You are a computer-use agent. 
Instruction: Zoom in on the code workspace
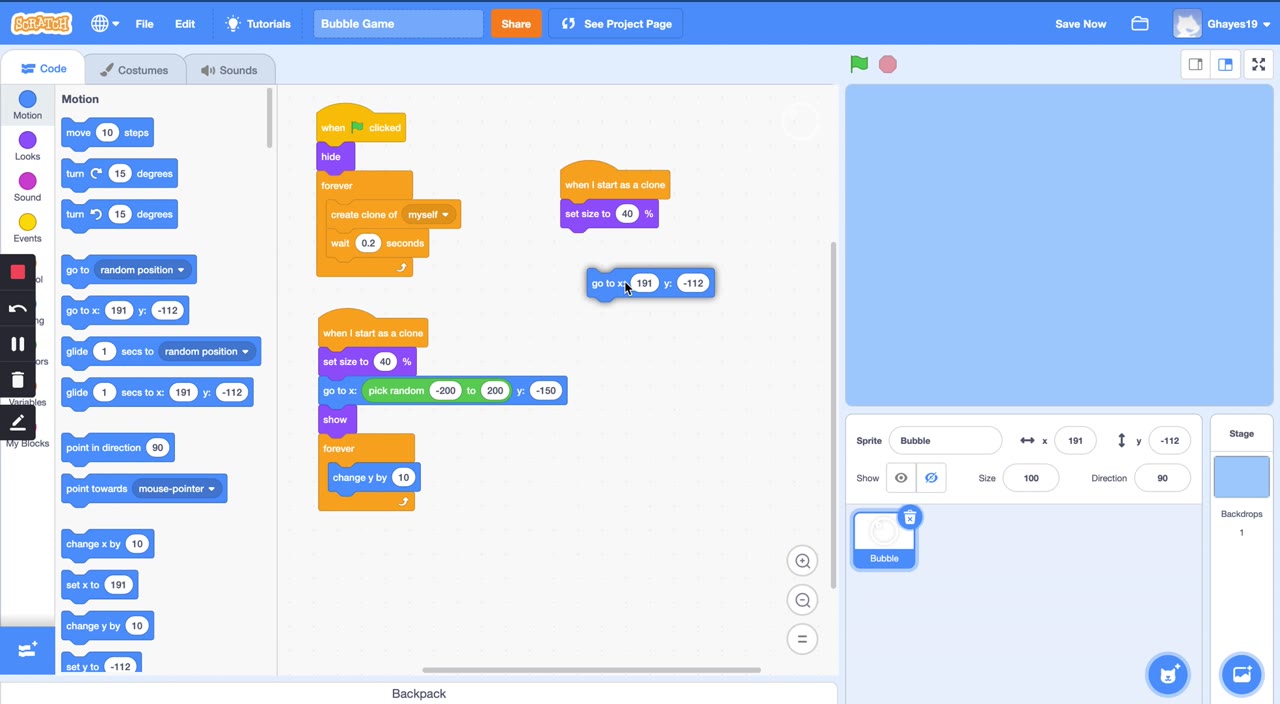[x=802, y=561]
